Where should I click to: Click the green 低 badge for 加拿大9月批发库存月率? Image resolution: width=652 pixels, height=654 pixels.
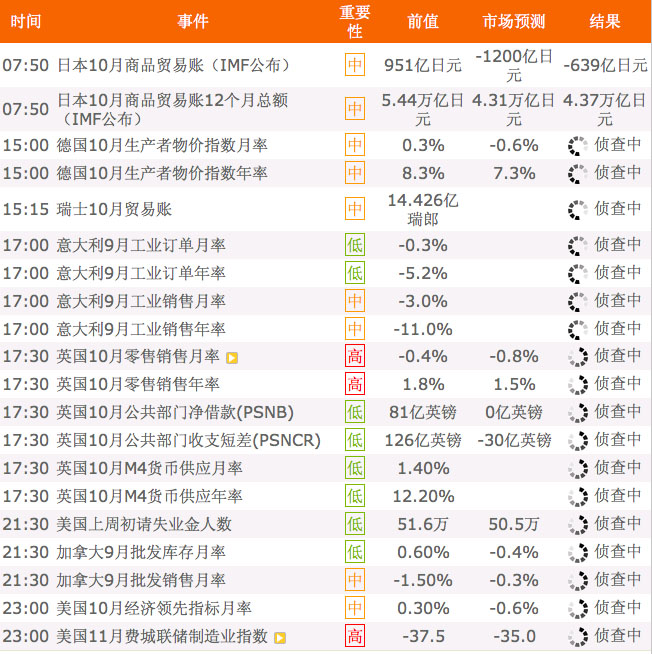coord(355,552)
